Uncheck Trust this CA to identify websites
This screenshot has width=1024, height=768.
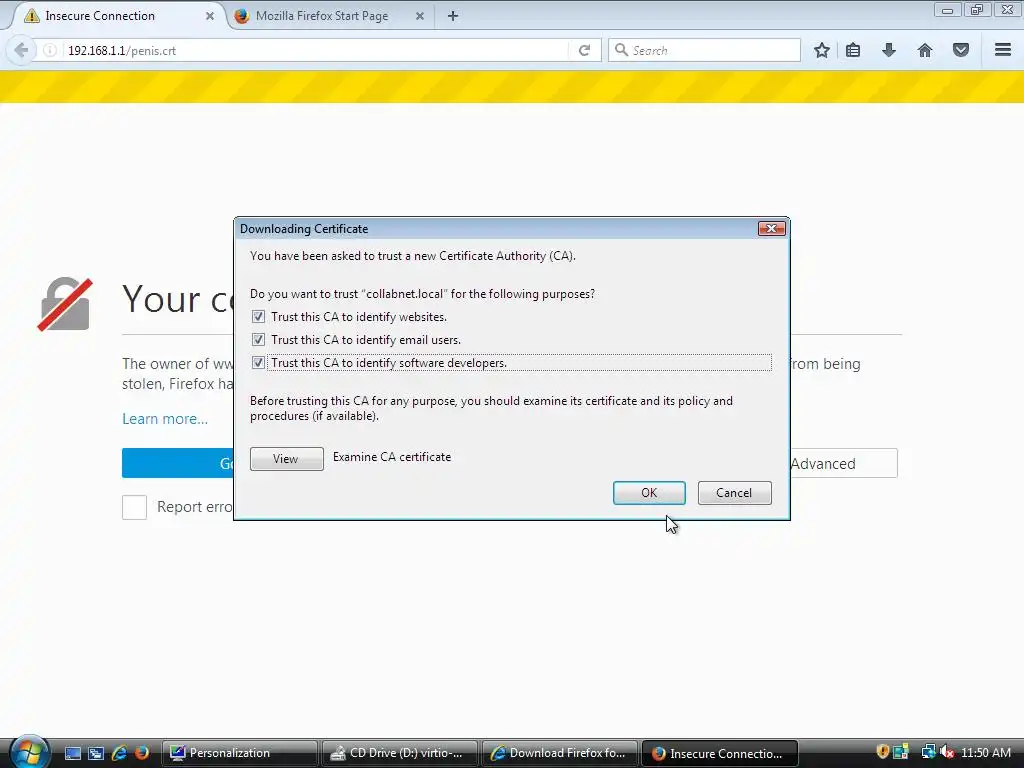[x=259, y=317]
